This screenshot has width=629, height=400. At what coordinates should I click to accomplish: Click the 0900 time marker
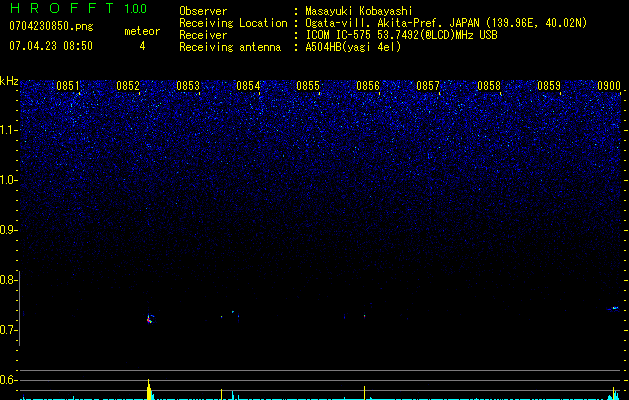pyautogui.click(x=609, y=86)
